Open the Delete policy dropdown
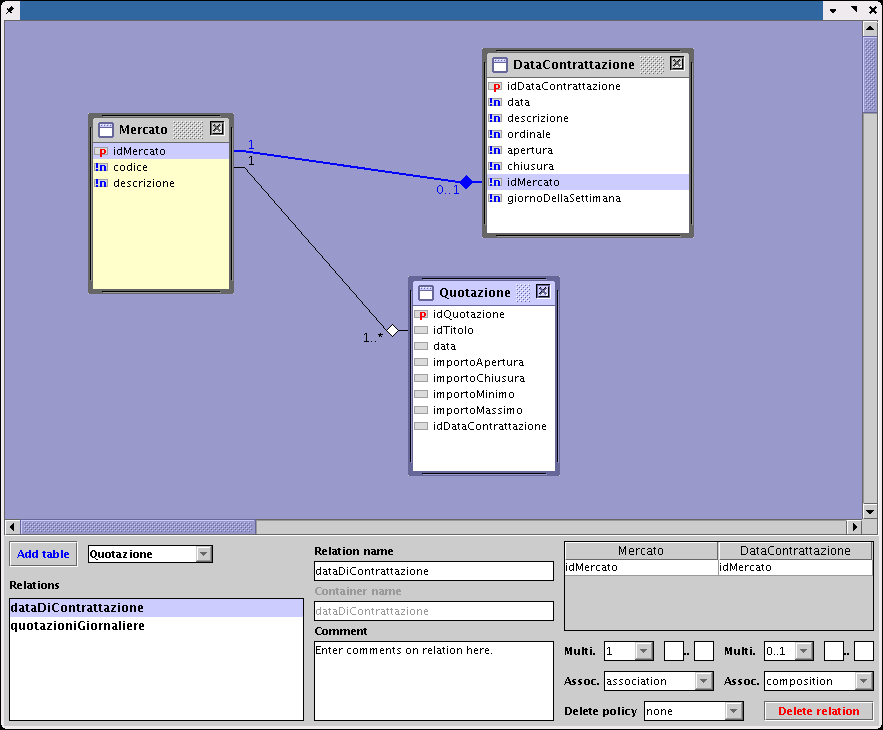This screenshot has height=730, width=883. (x=733, y=711)
